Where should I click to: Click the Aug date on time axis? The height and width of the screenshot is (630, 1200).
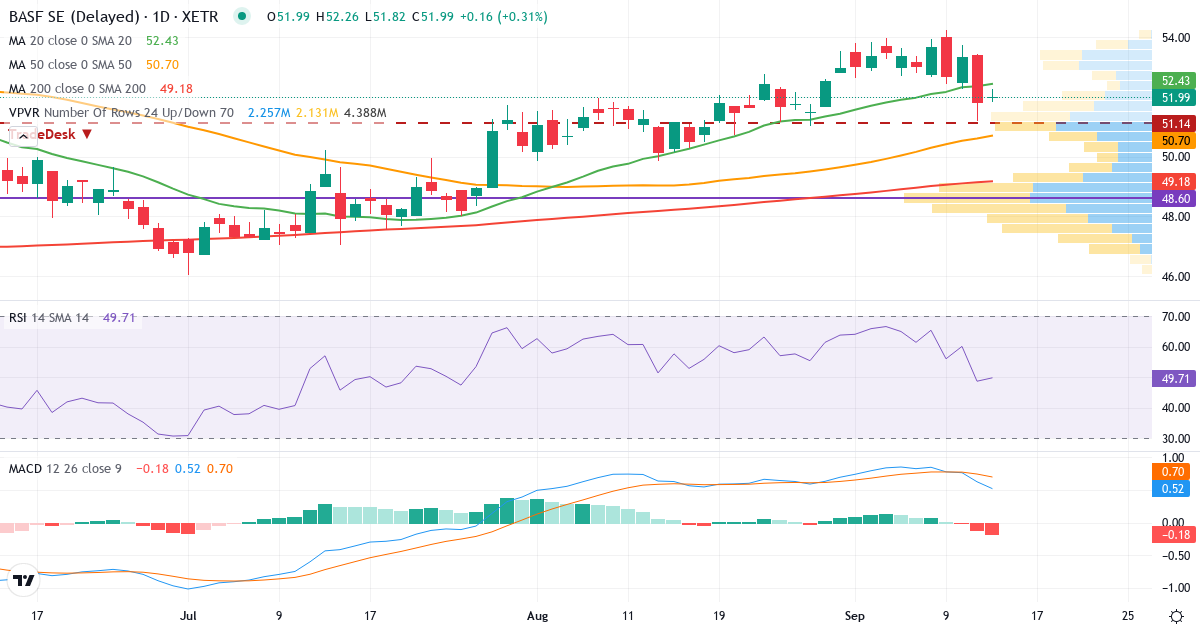coord(538,615)
